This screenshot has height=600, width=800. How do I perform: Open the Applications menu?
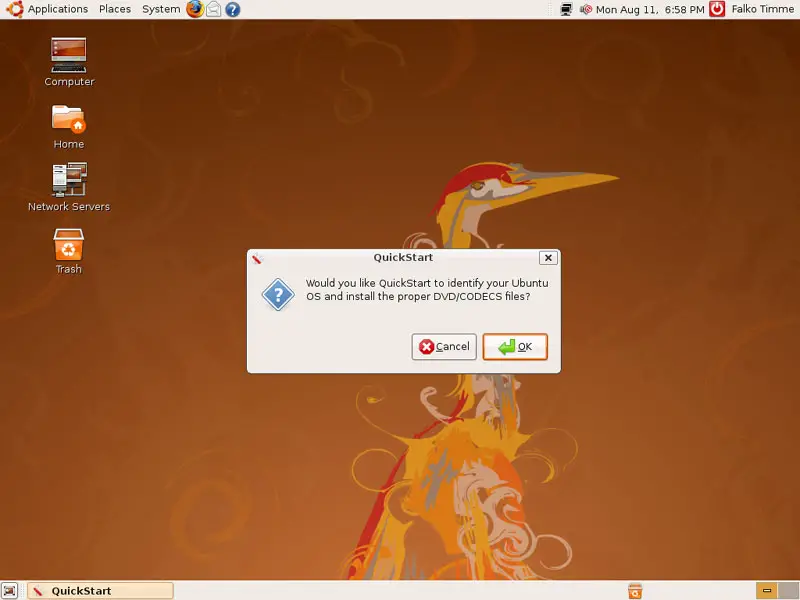coord(58,9)
